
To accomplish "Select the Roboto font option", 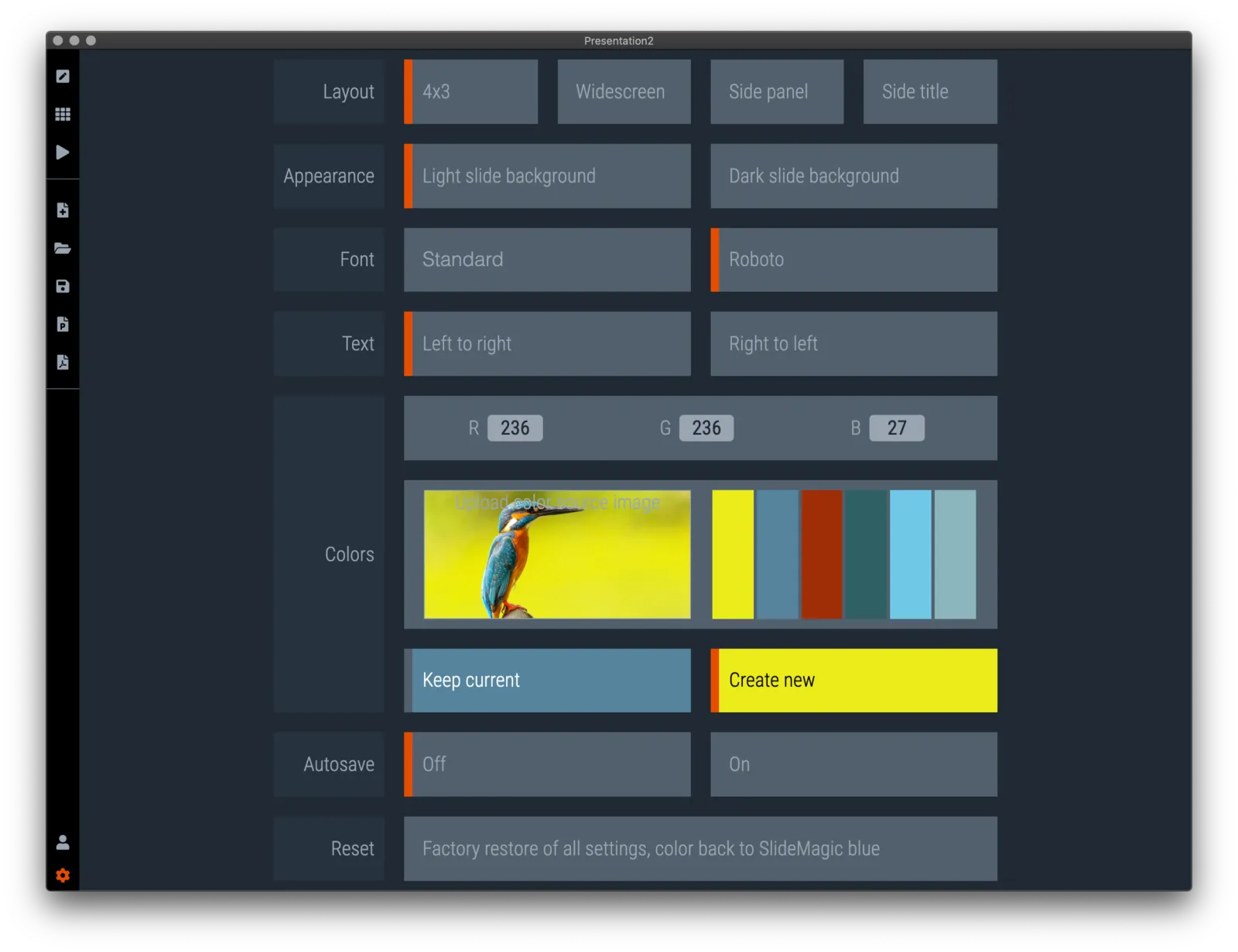I will tap(853, 259).
